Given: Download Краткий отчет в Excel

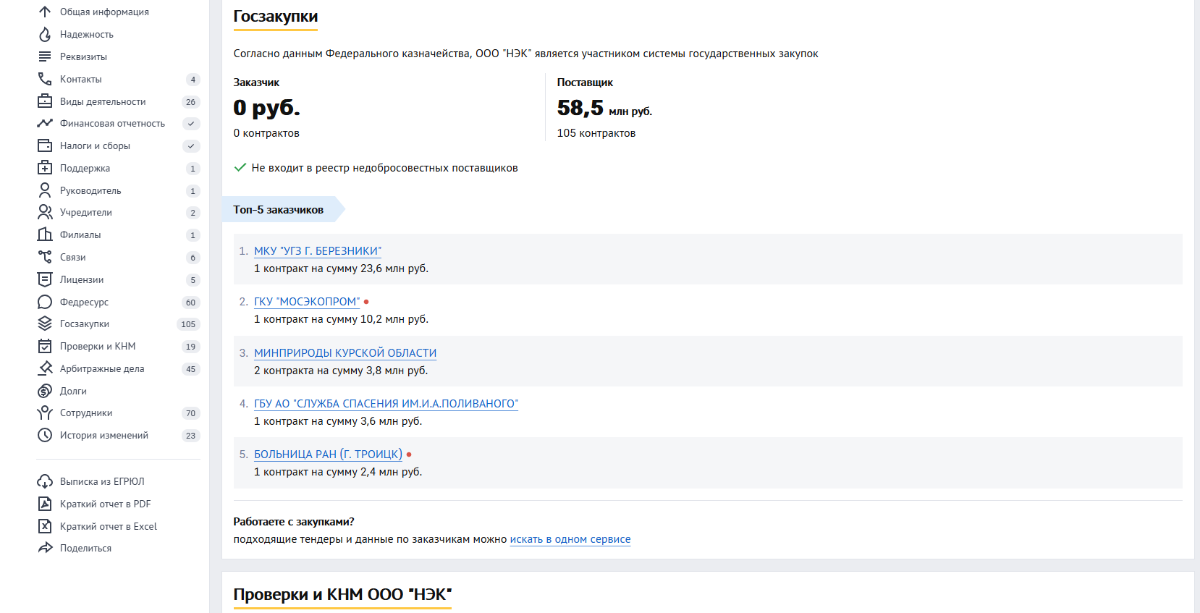Looking at the screenshot, I should pyautogui.click(x=108, y=526).
